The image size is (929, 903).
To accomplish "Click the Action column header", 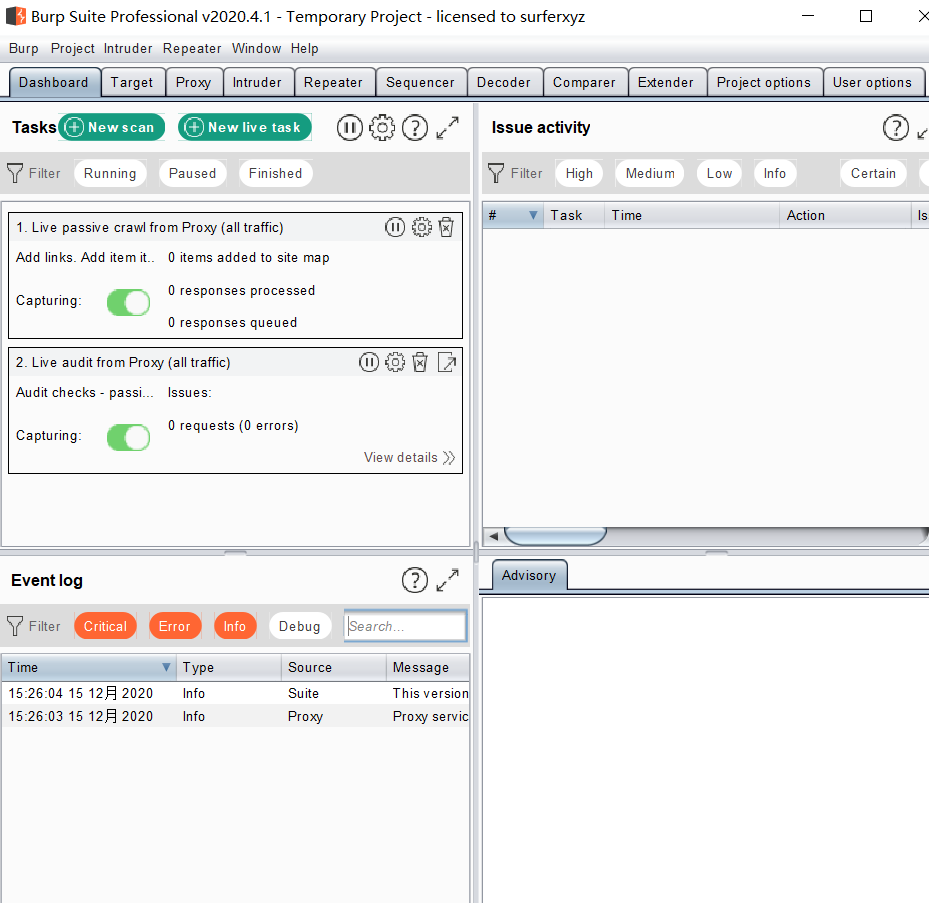I will [x=845, y=215].
